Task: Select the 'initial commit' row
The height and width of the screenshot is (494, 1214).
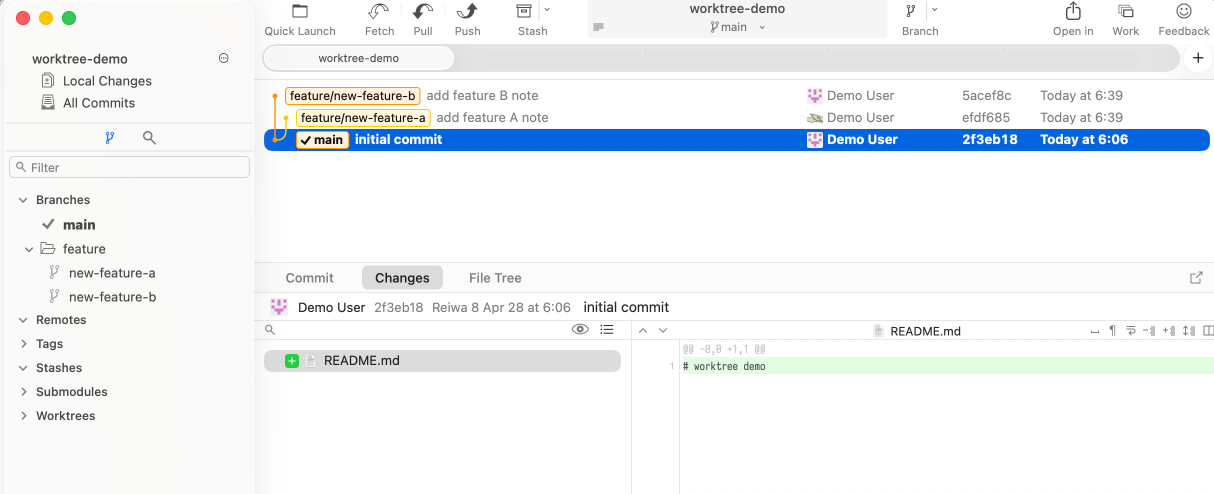Action: pyautogui.click(x=736, y=140)
